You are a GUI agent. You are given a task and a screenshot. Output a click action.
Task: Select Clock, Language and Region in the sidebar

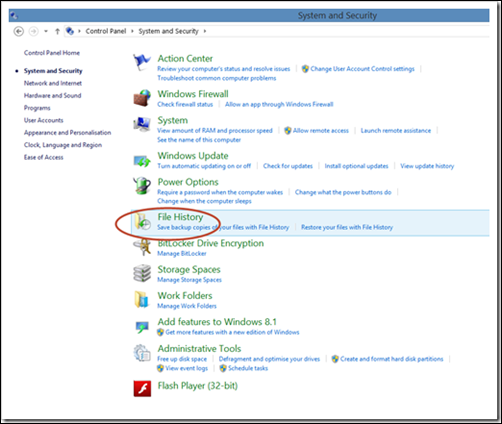coord(63,145)
